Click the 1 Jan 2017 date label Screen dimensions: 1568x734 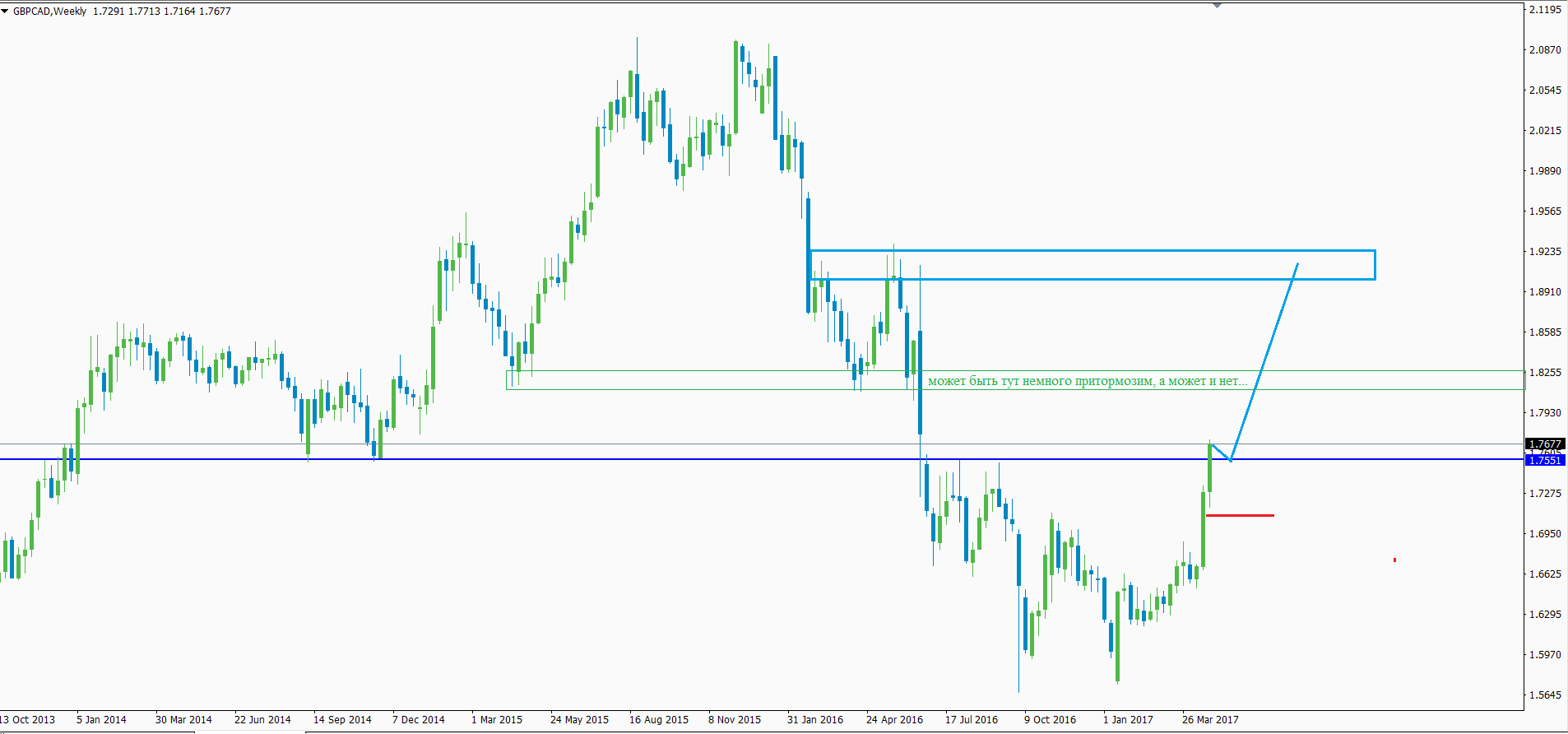1128,720
